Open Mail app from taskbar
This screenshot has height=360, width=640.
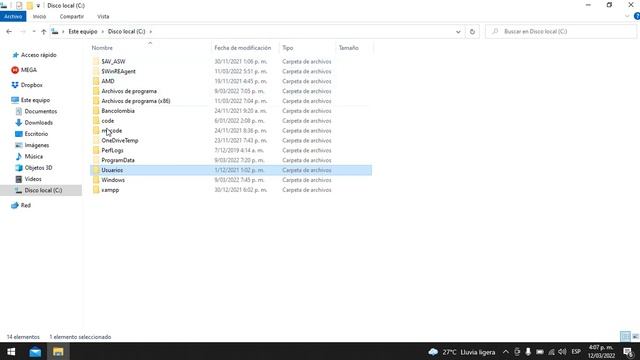(x=35, y=352)
